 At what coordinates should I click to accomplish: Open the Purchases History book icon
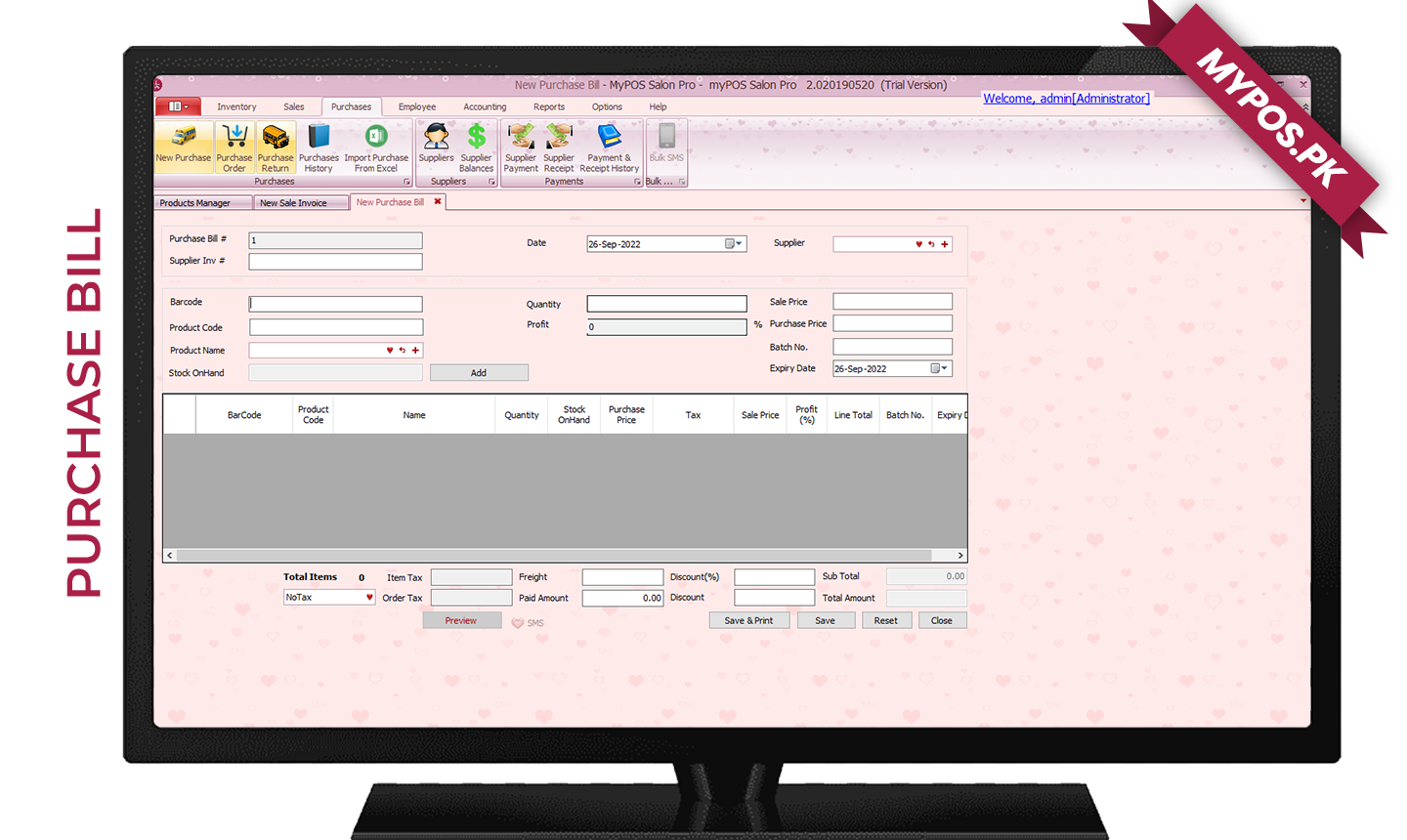(x=319, y=147)
